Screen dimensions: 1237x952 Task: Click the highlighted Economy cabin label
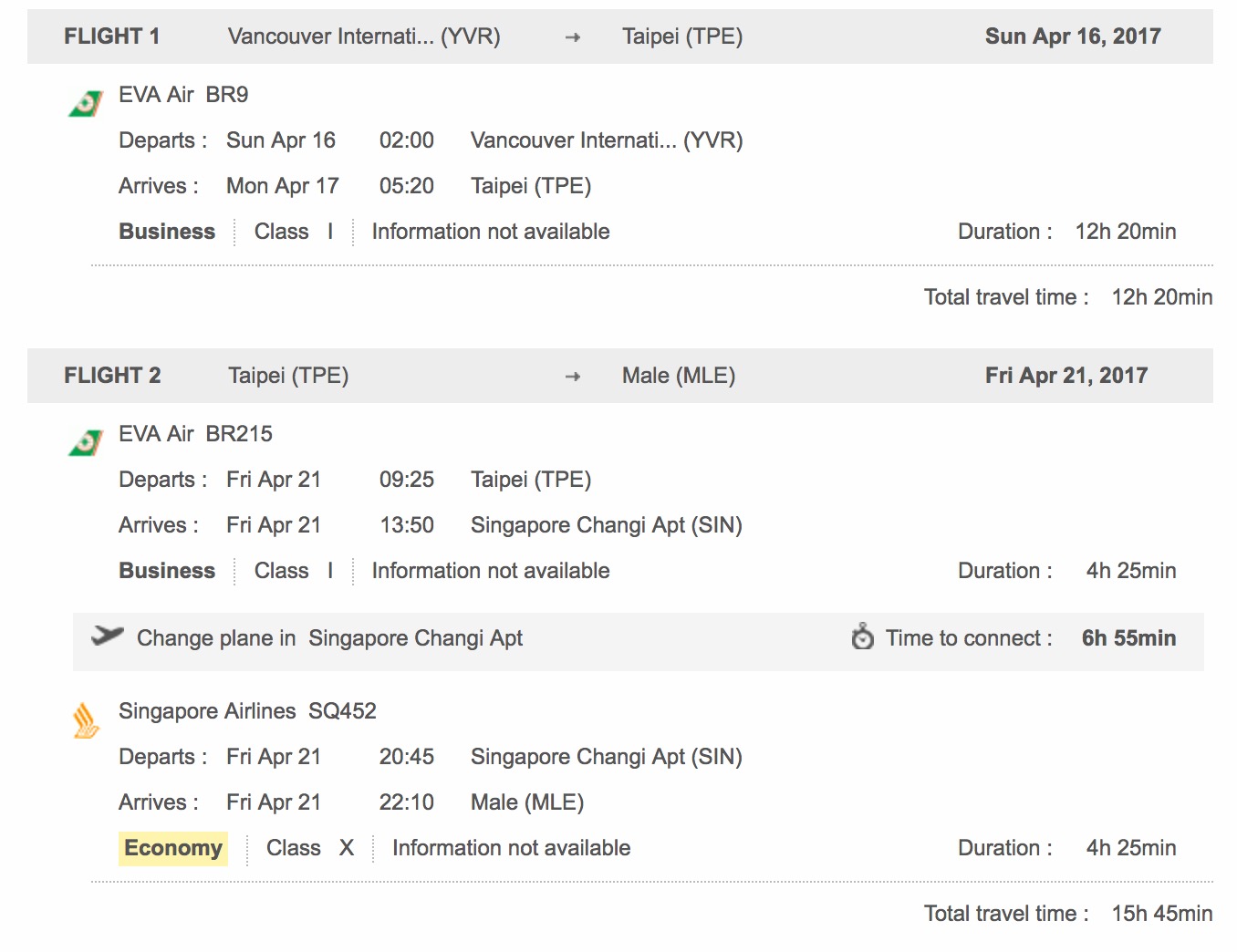[173, 848]
